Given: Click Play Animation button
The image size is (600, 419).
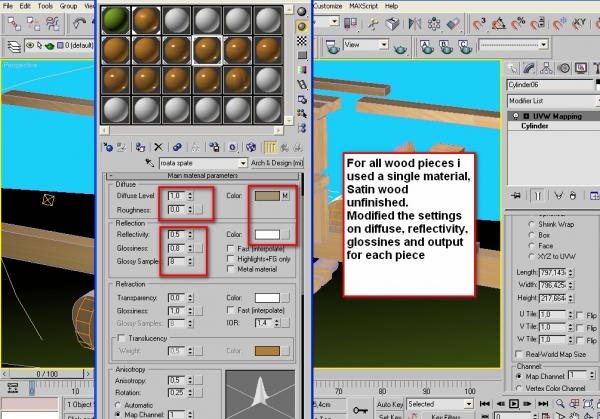Looking at the screenshot, I should (x=514, y=404).
